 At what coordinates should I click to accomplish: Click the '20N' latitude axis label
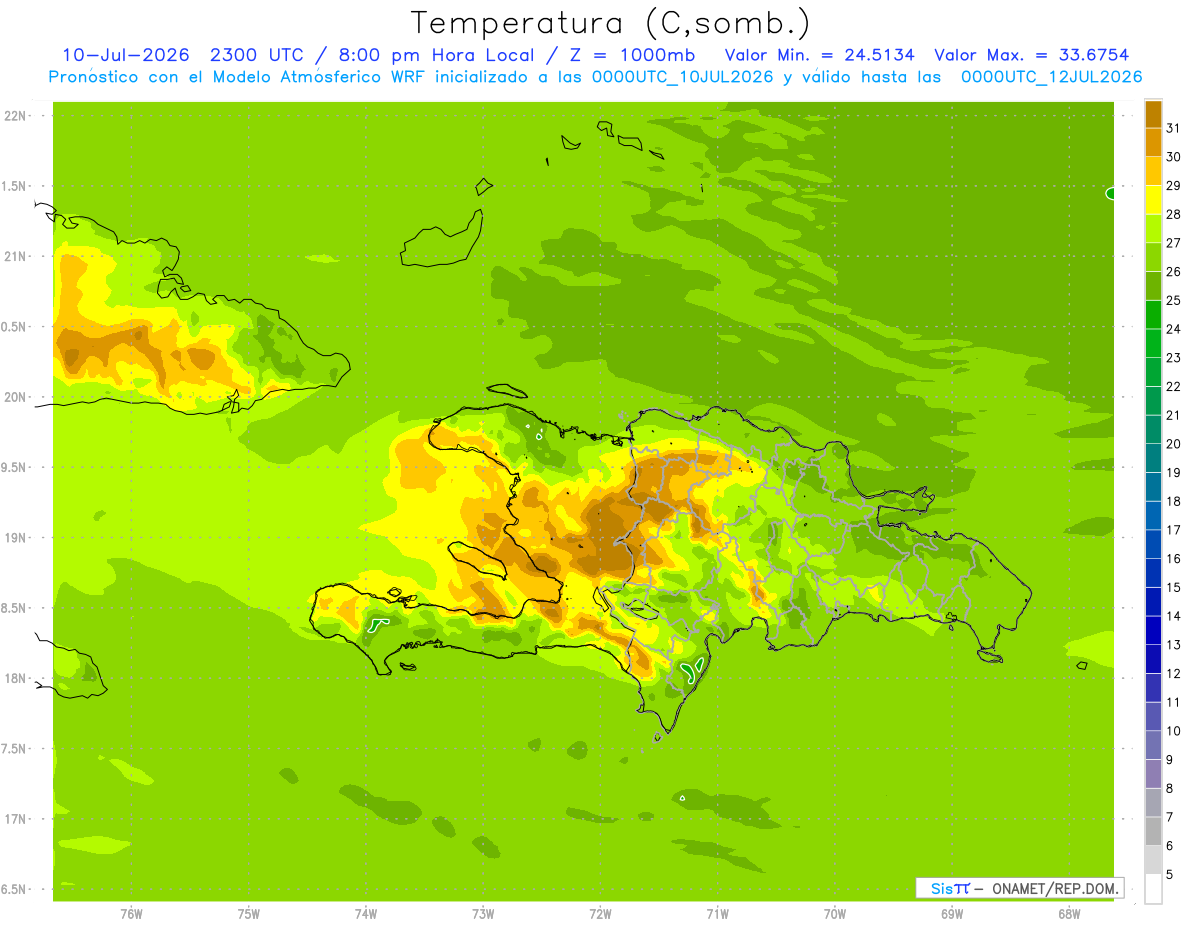[x=15, y=397]
